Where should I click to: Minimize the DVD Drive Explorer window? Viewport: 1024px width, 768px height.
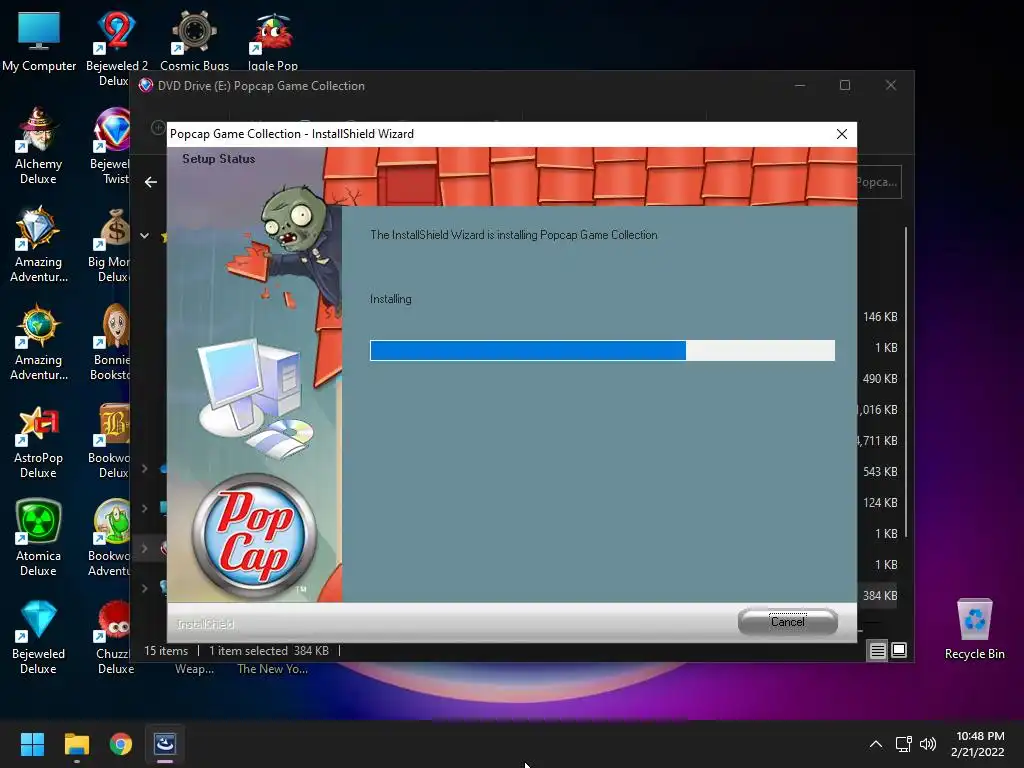[x=799, y=86]
